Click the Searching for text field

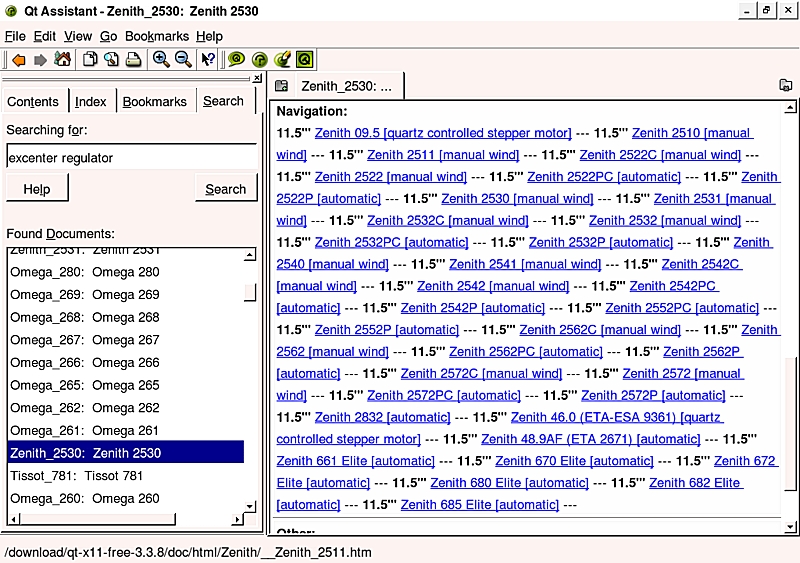[131, 158]
